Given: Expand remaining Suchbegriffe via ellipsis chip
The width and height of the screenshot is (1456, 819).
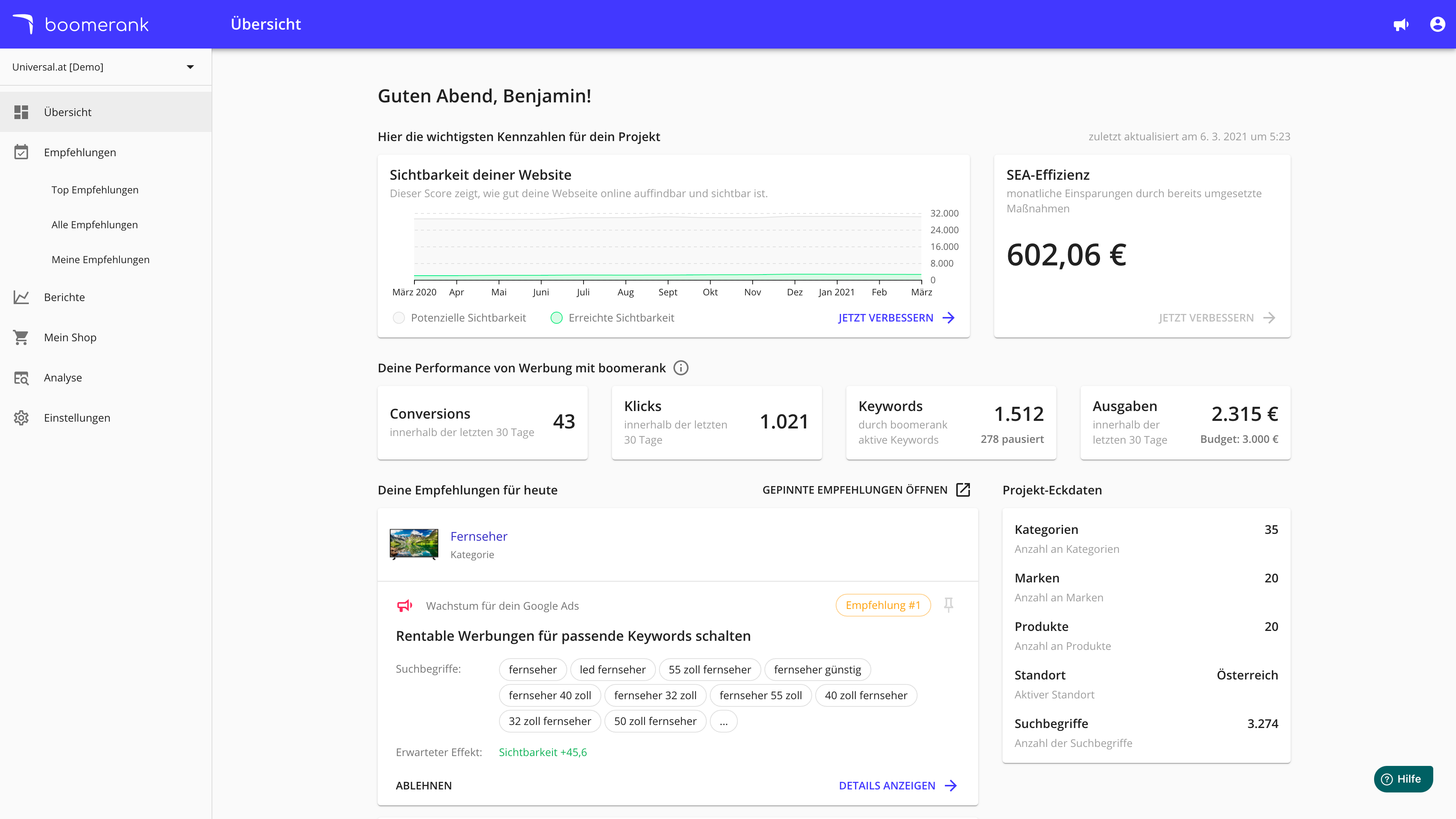Looking at the screenshot, I should [723, 721].
